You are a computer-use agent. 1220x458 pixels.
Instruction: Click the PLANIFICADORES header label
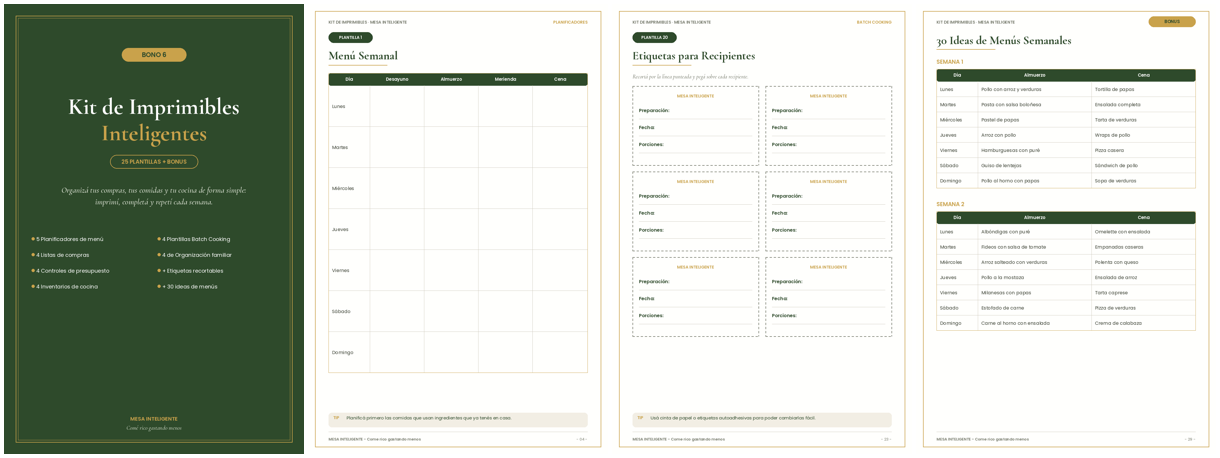click(570, 21)
